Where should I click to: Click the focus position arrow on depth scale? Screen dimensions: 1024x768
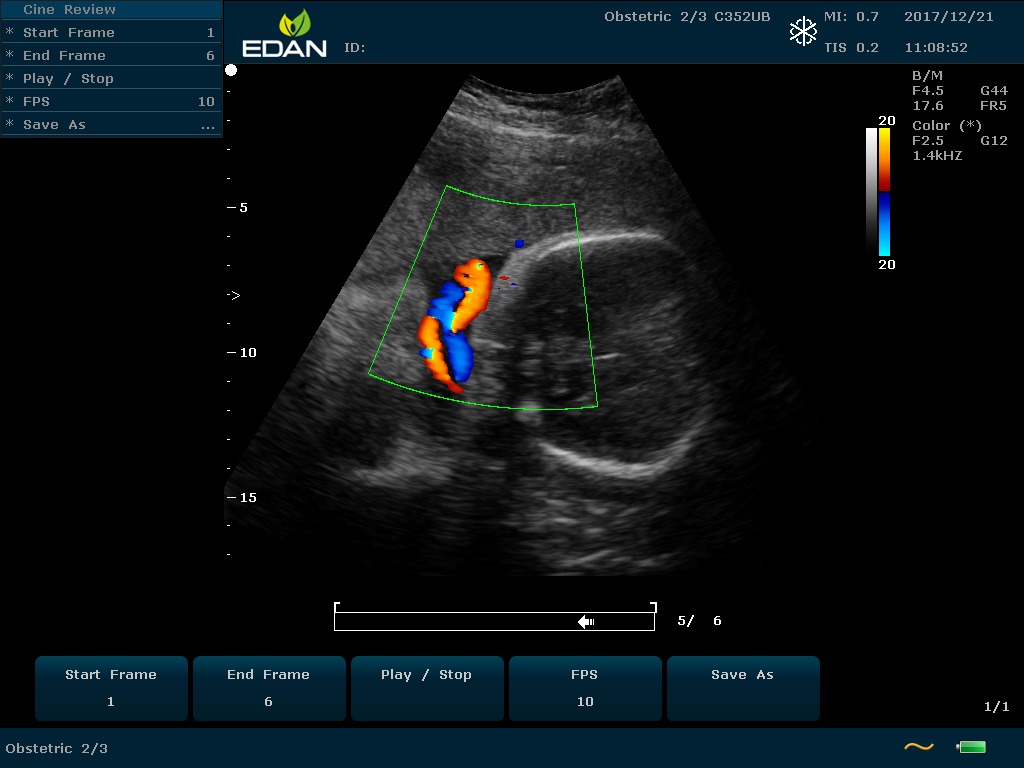click(x=234, y=296)
